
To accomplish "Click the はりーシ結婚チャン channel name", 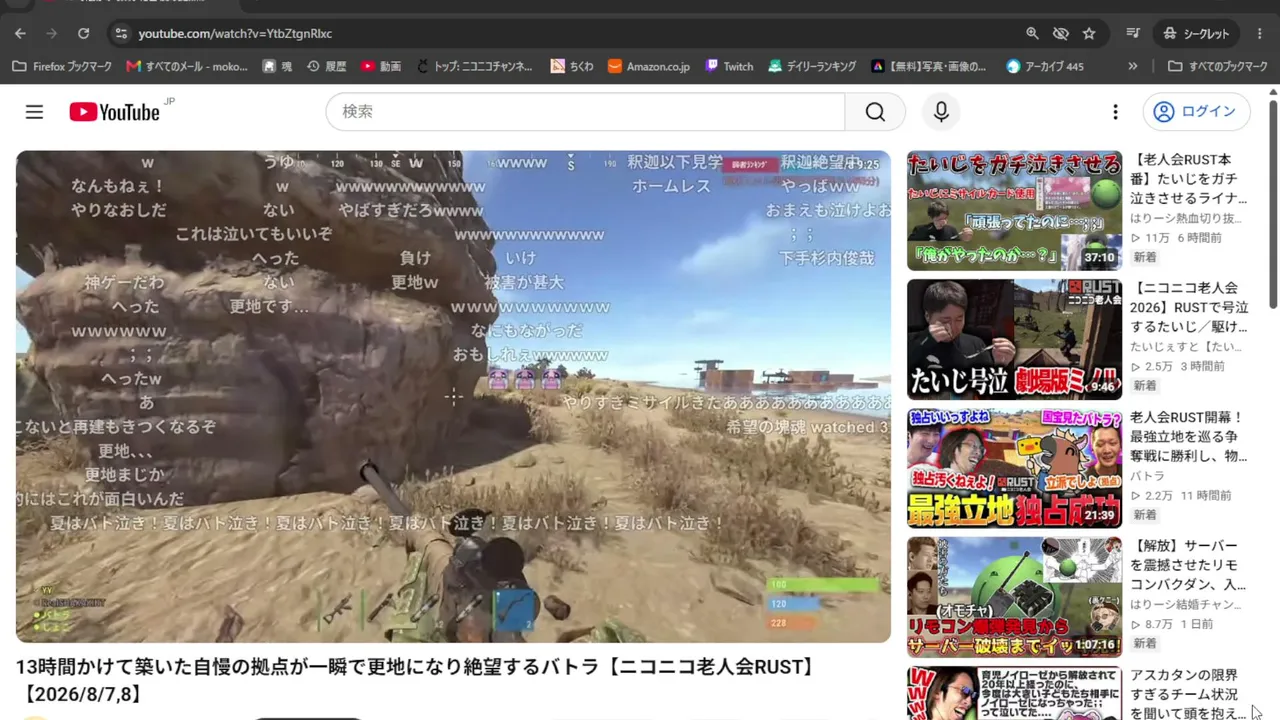I will pyautogui.click(x=1186, y=605).
